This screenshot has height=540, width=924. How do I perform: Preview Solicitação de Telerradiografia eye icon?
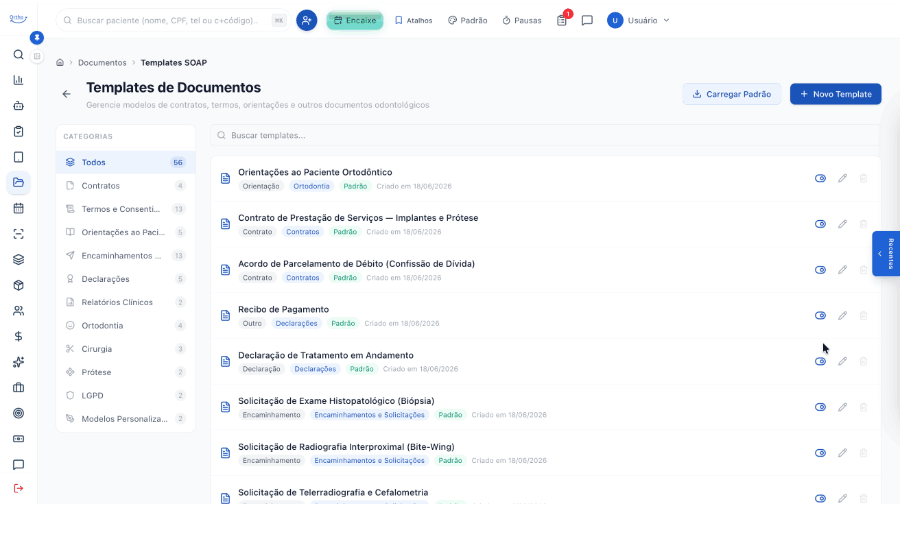820,498
